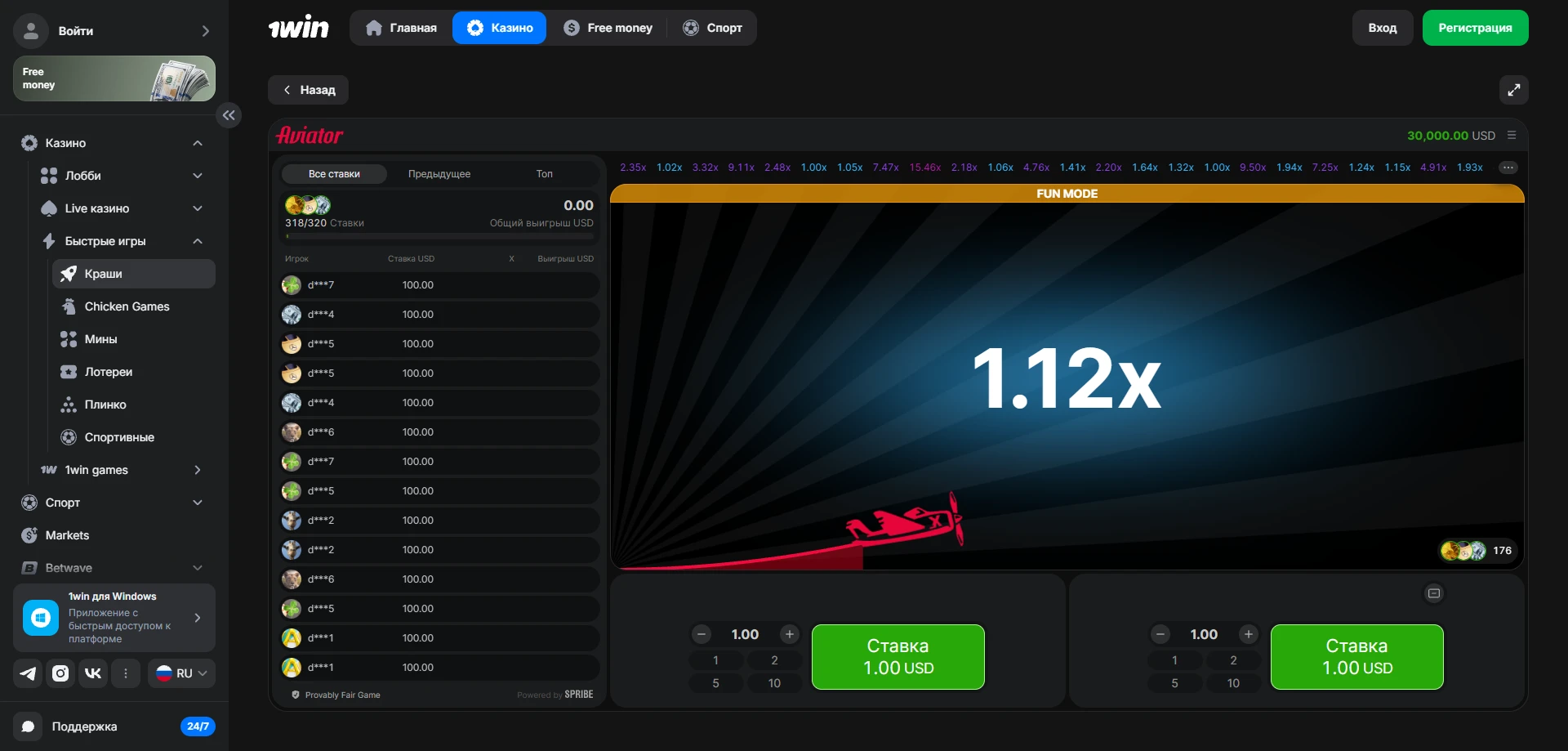Remove the second bet panel
Screen dimensions: 1568x751
pos(1434,593)
